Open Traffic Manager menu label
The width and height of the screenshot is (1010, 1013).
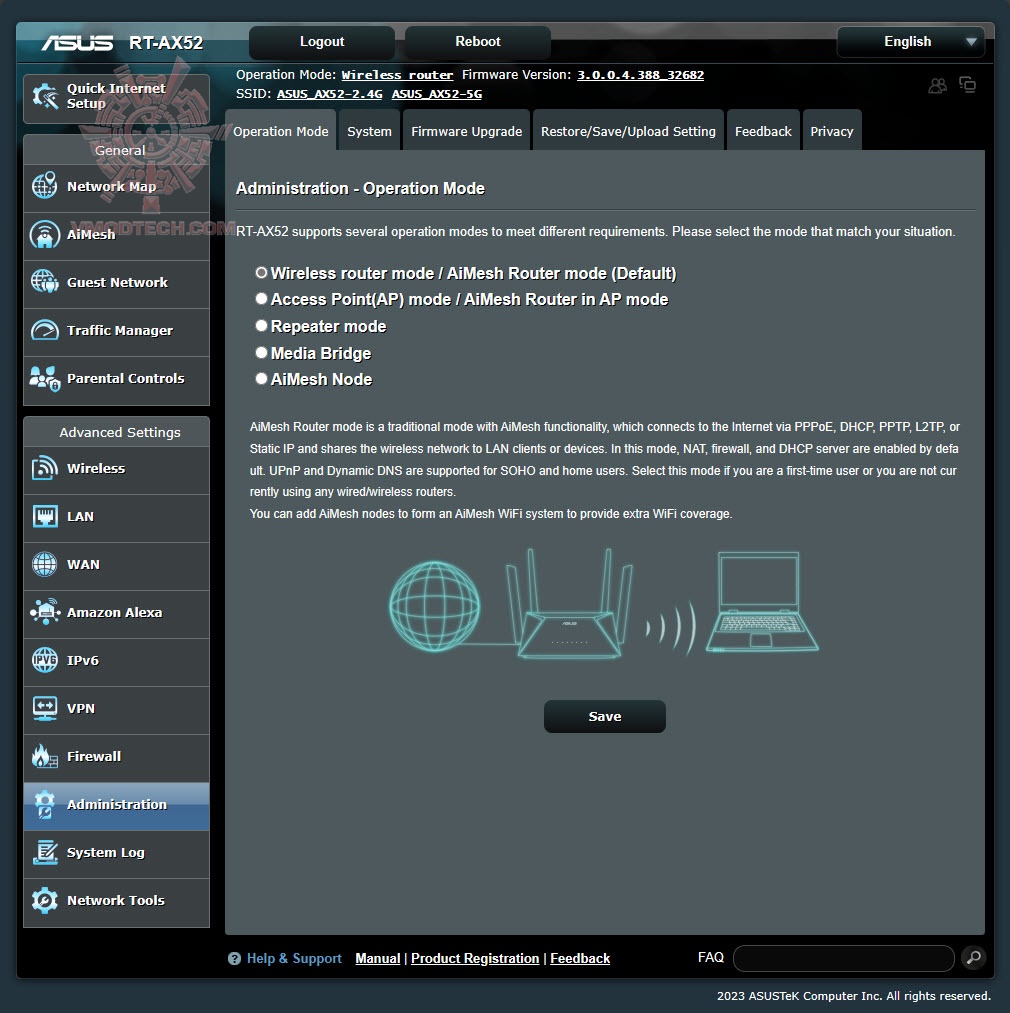point(120,331)
